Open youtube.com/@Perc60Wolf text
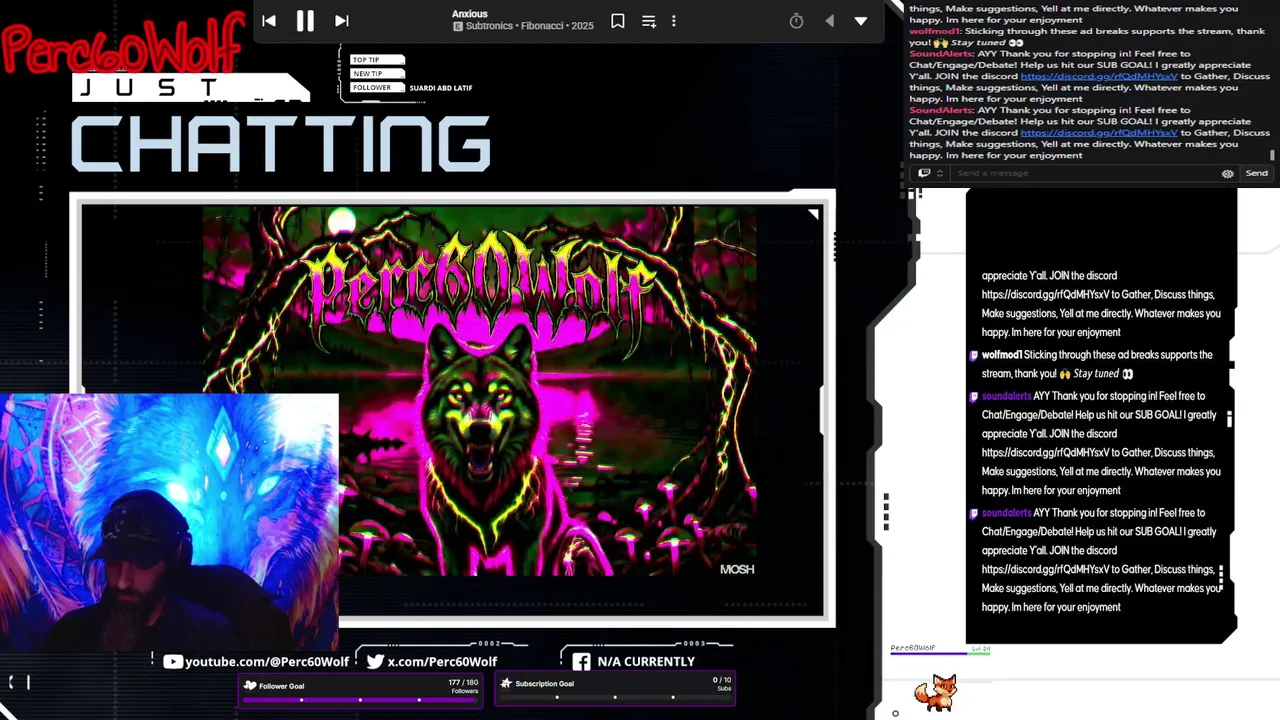 pyautogui.click(x=267, y=662)
